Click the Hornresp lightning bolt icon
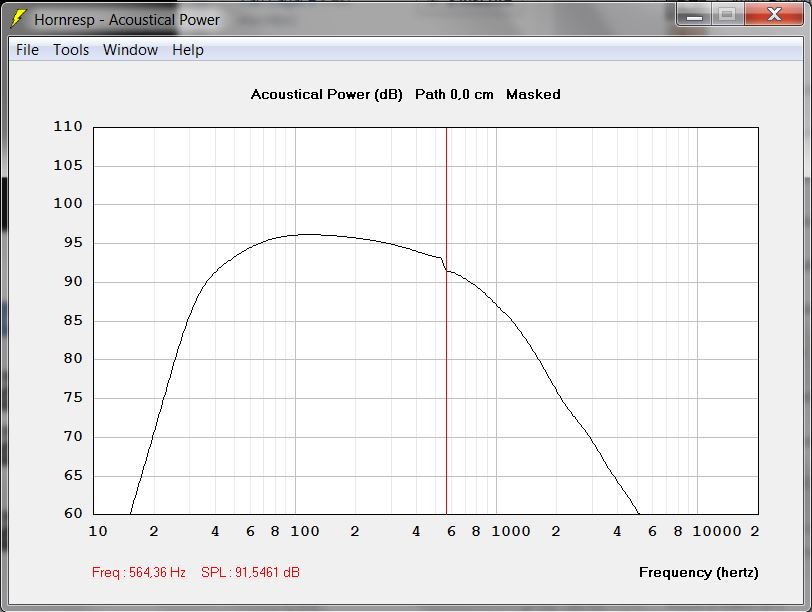Viewport: 812px width, 612px height. coord(18,19)
